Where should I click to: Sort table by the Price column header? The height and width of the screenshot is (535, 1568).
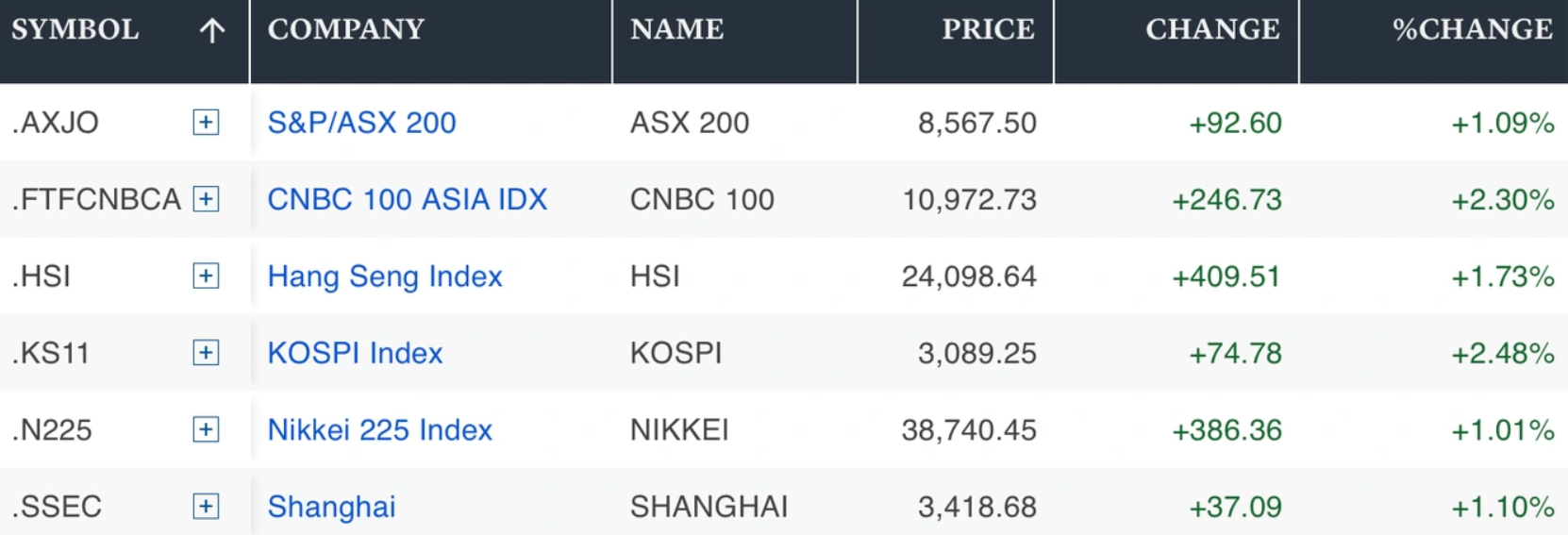tap(987, 29)
